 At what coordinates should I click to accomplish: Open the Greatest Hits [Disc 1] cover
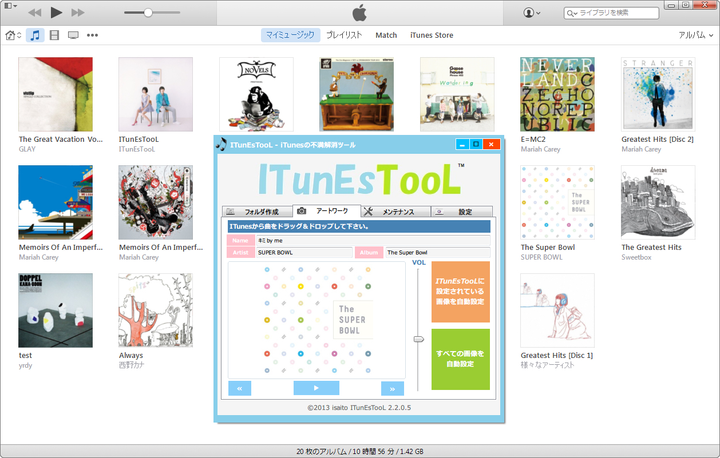(x=557, y=311)
